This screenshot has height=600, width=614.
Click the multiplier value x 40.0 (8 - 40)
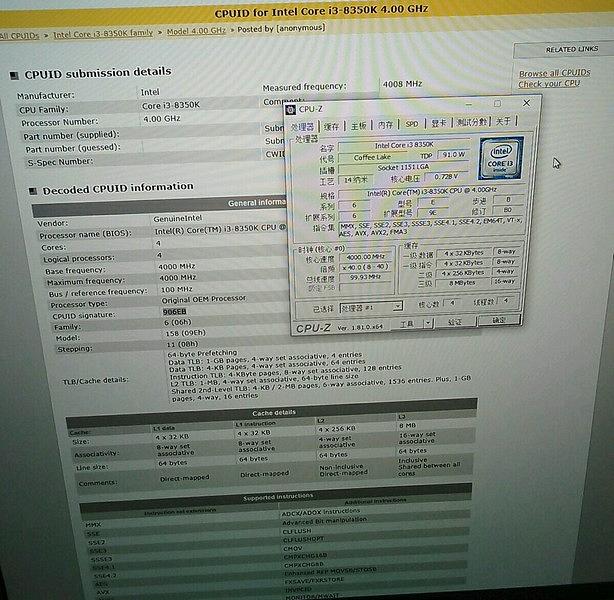click(x=365, y=267)
